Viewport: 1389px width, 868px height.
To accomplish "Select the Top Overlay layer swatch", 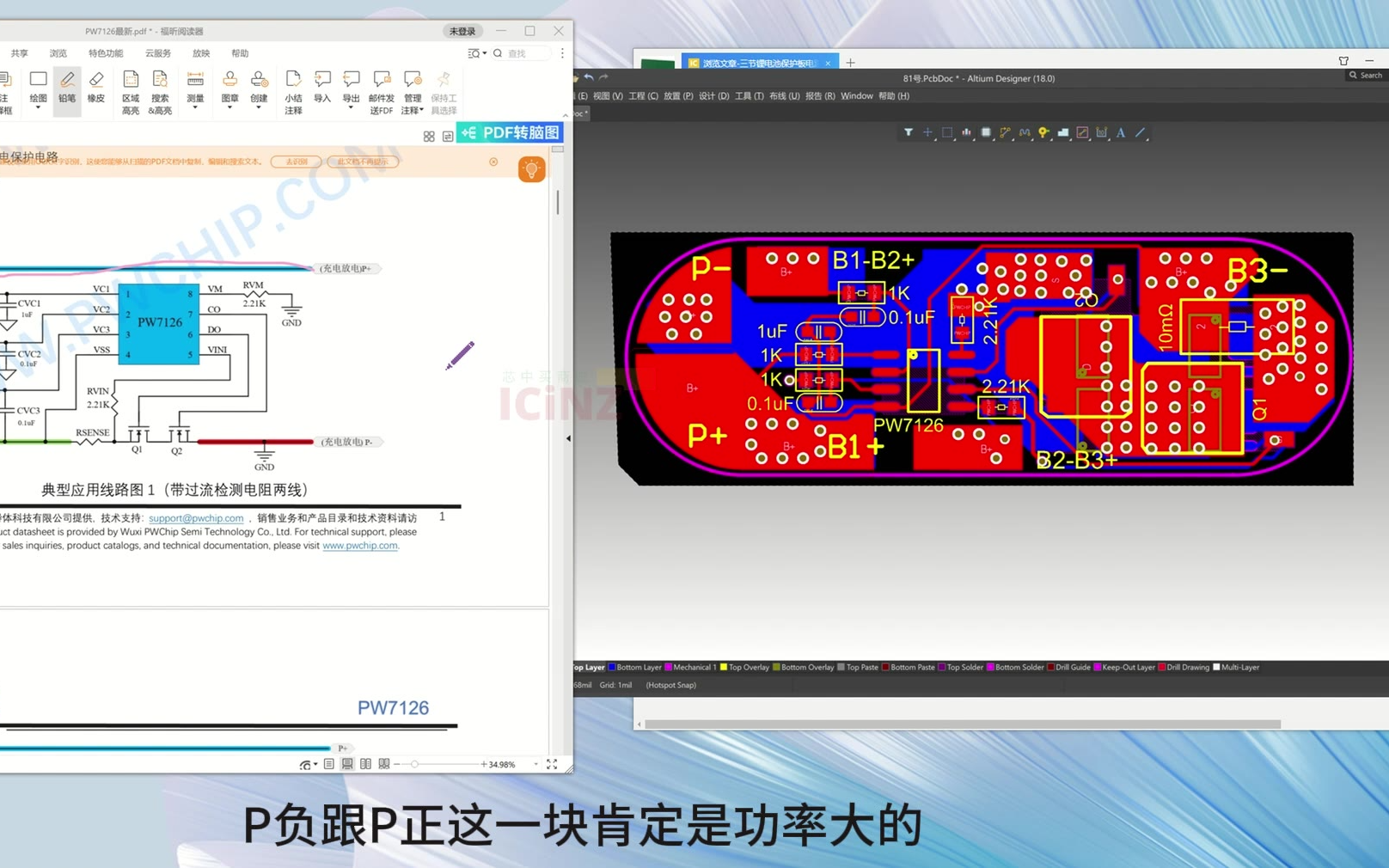I will point(724,667).
